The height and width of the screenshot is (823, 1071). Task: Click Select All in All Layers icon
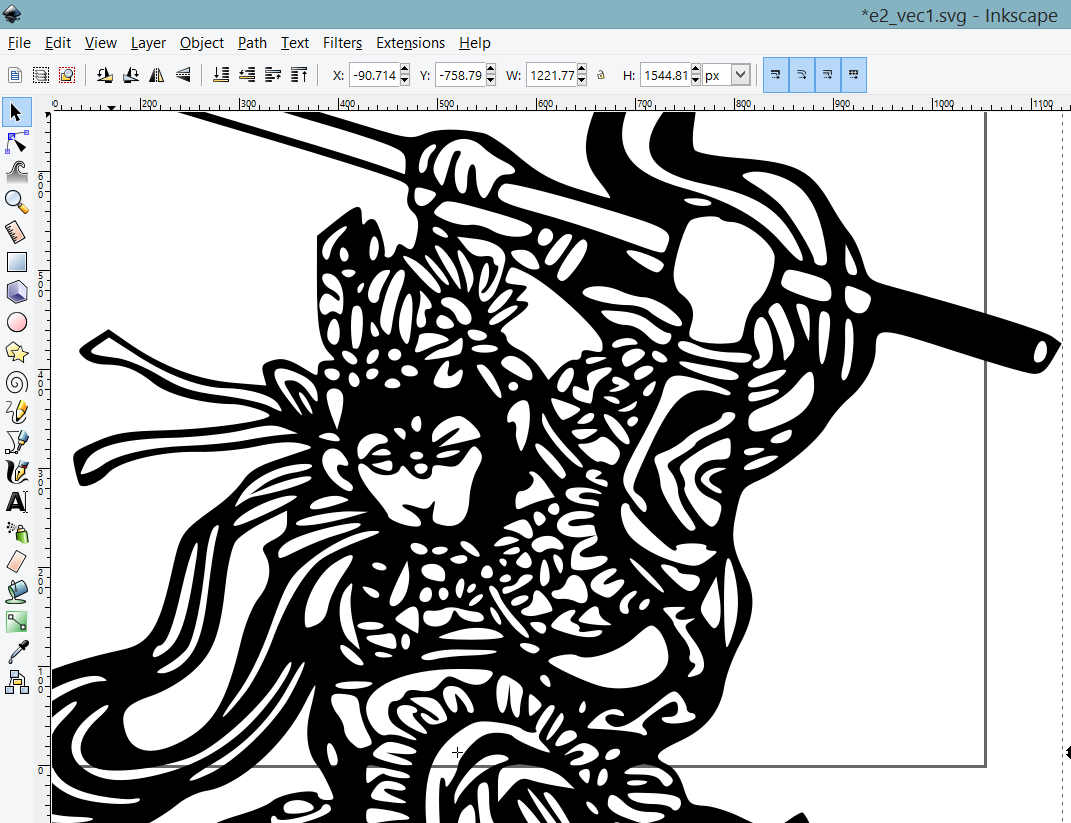click(41, 75)
